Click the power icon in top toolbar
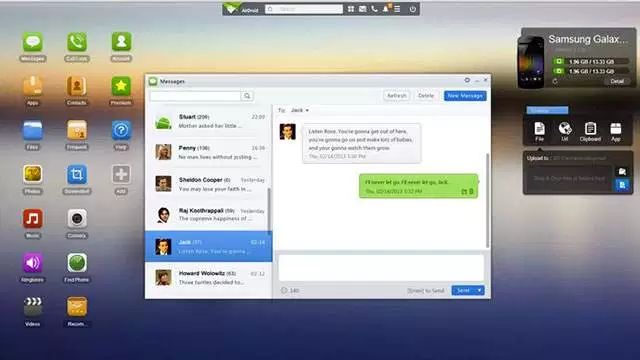This screenshot has height=360, width=640. coord(413,9)
